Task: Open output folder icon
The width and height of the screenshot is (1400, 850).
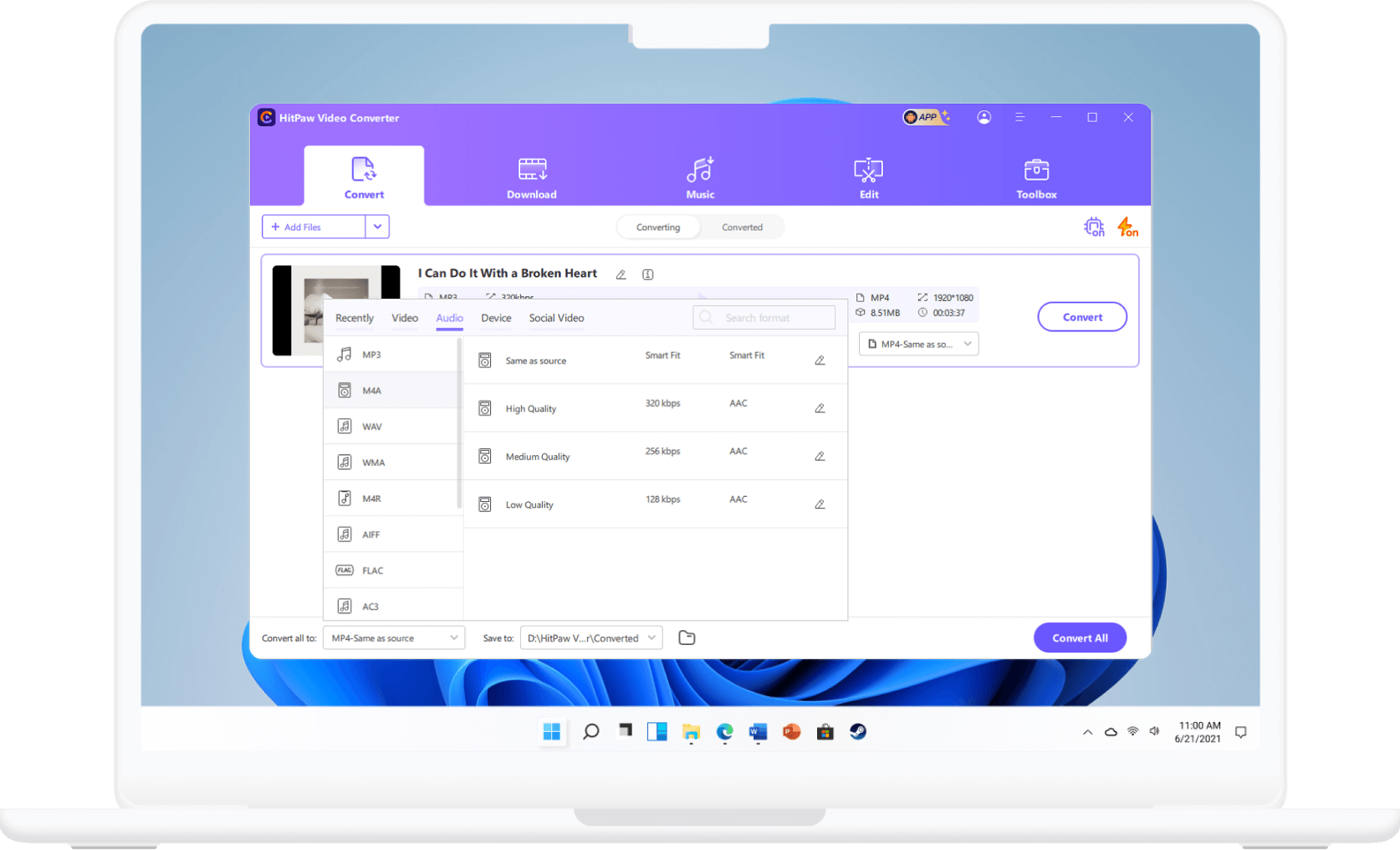Action: pos(687,638)
